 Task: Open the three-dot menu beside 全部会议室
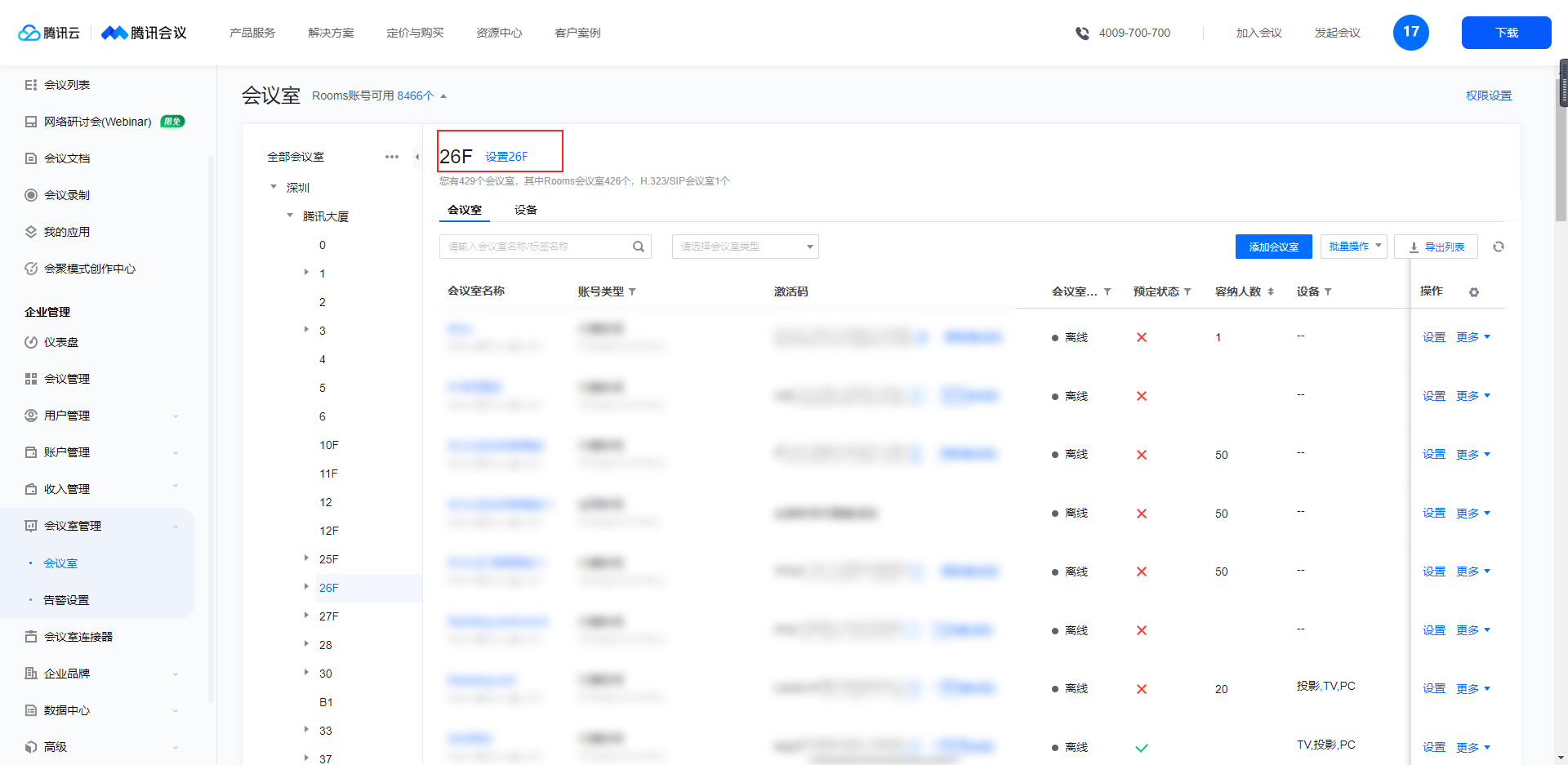(392, 157)
